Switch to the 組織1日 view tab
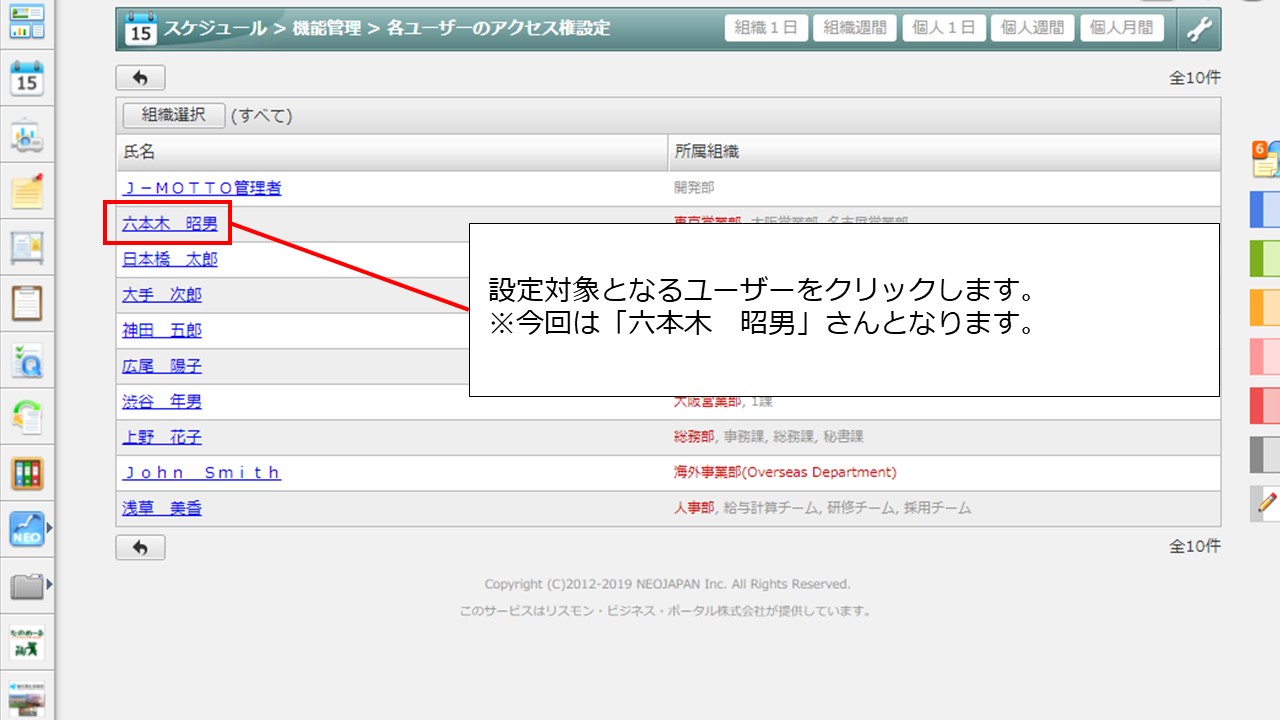1280x720 pixels. tap(765, 28)
